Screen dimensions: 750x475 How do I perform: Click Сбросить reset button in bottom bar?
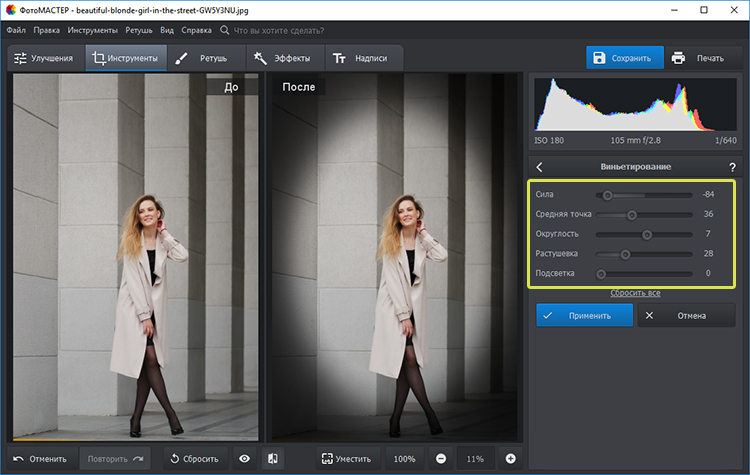[x=193, y=458]
